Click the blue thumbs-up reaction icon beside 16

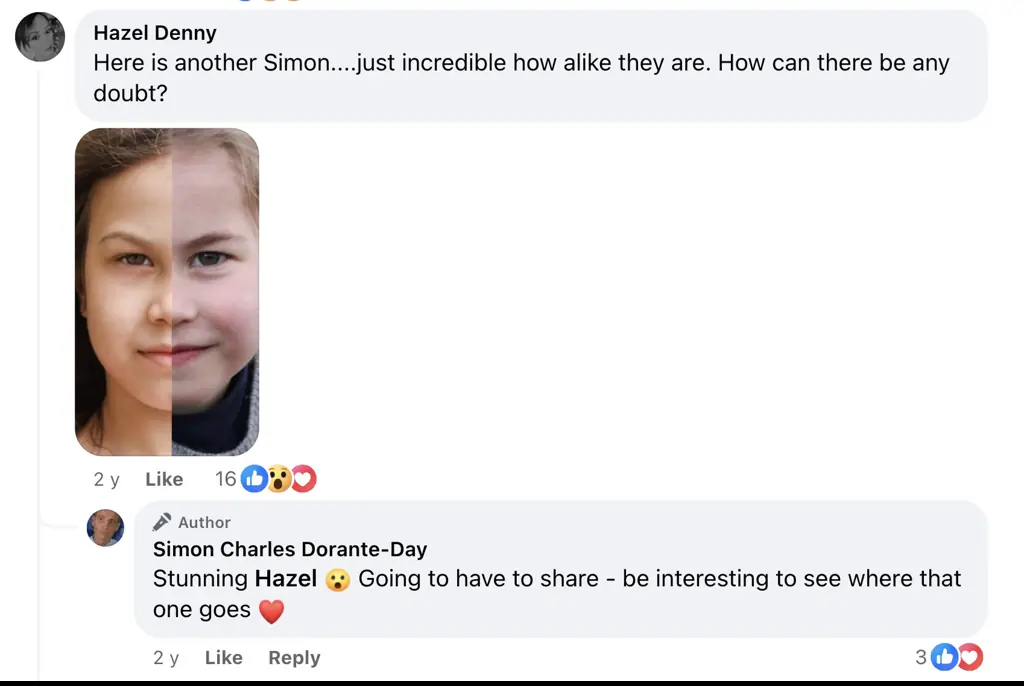tap(254, 479)
